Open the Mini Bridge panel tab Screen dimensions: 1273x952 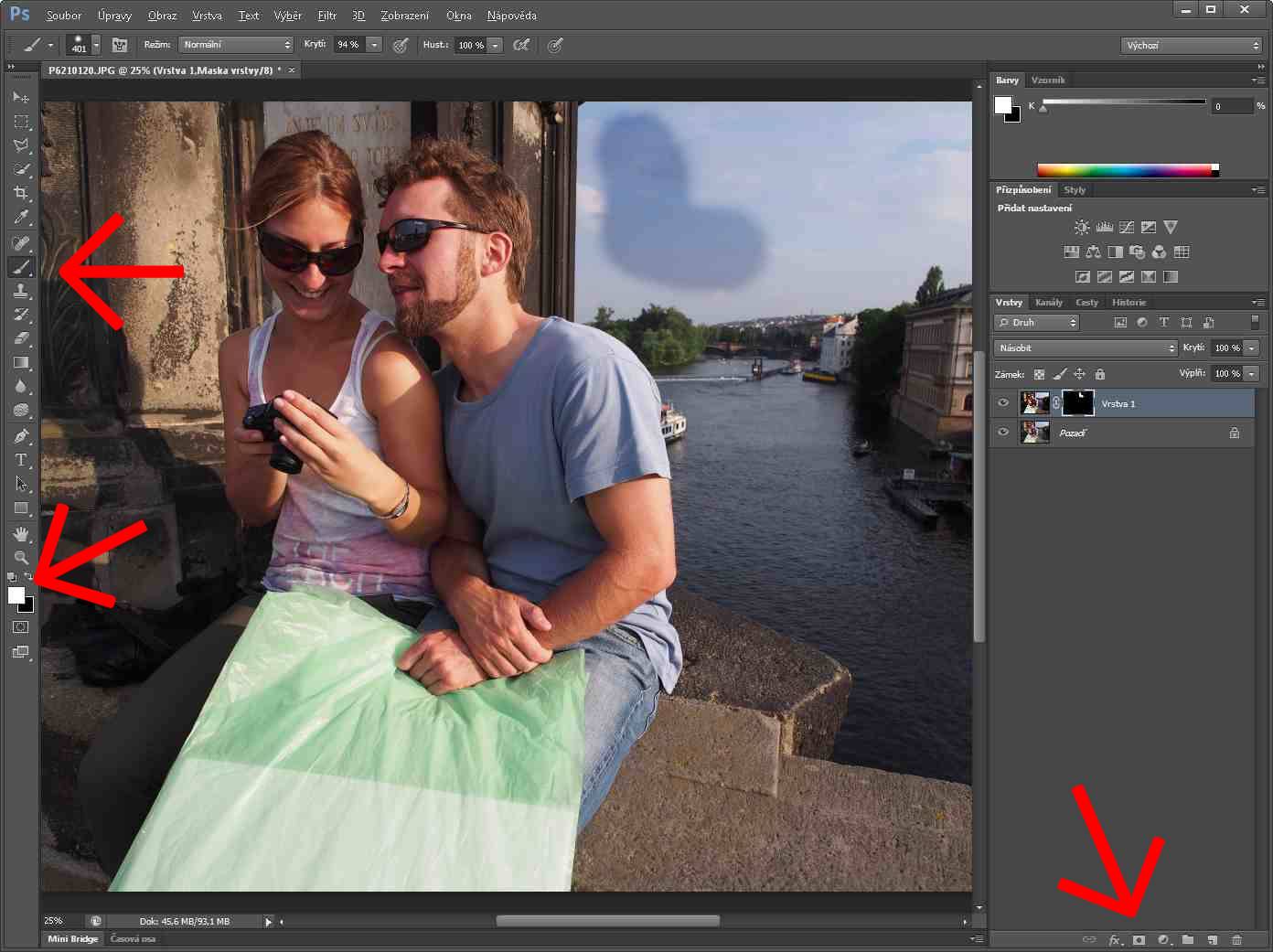click(72, 938)
